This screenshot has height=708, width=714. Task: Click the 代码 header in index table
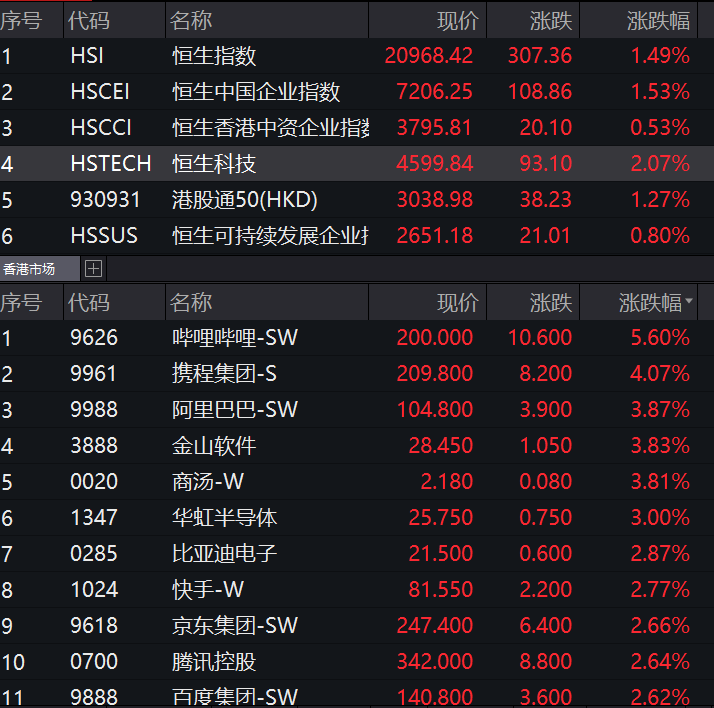pos(89,20)
